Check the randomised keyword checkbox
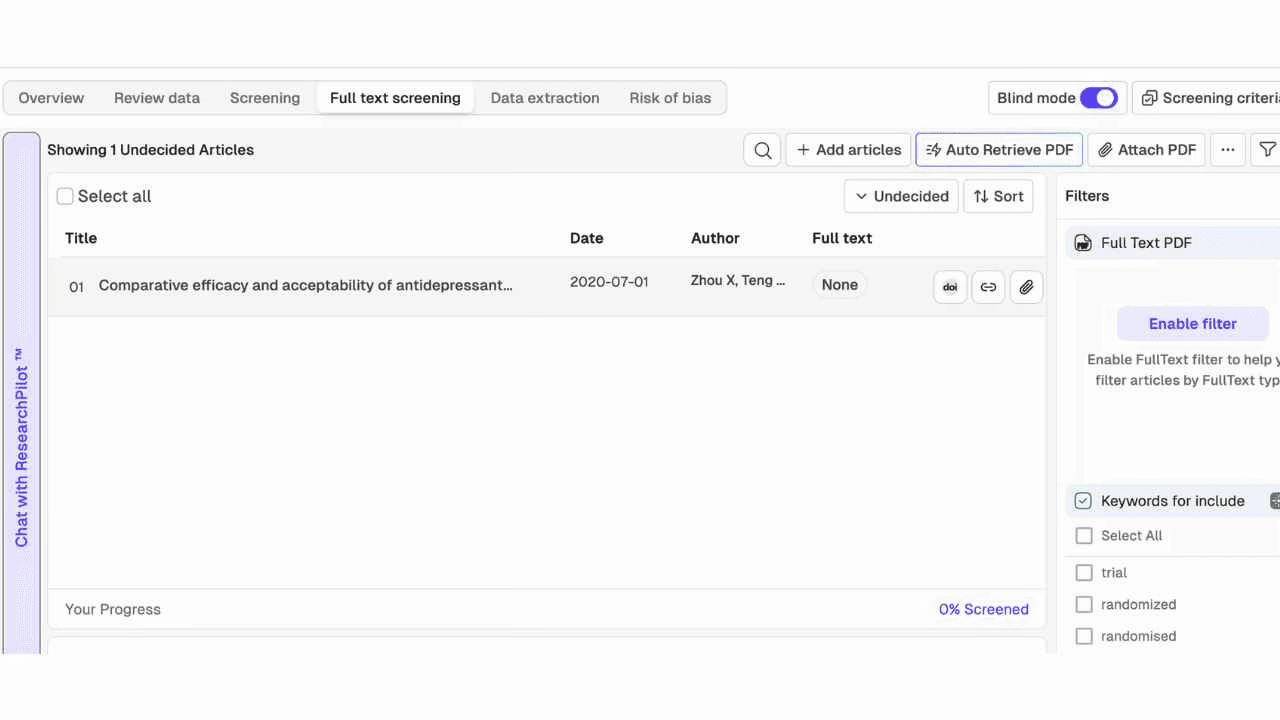Screen dimensions: 1280x720 (x=1084, y=636)
